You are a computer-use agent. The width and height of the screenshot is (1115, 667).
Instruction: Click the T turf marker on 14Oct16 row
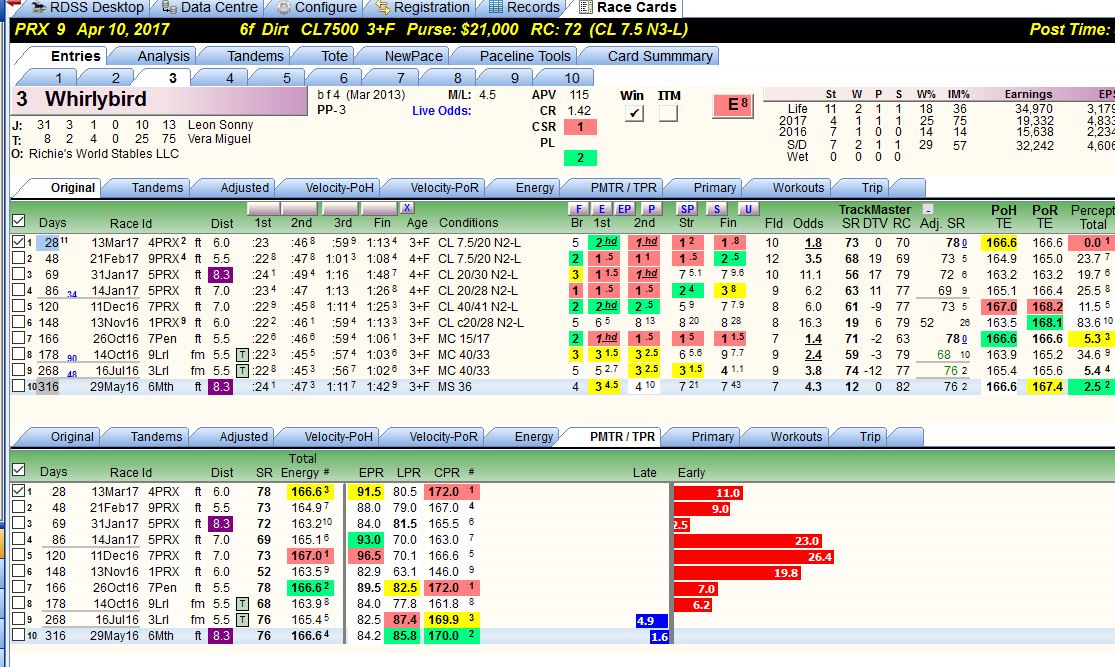click(x=242, y=355)
